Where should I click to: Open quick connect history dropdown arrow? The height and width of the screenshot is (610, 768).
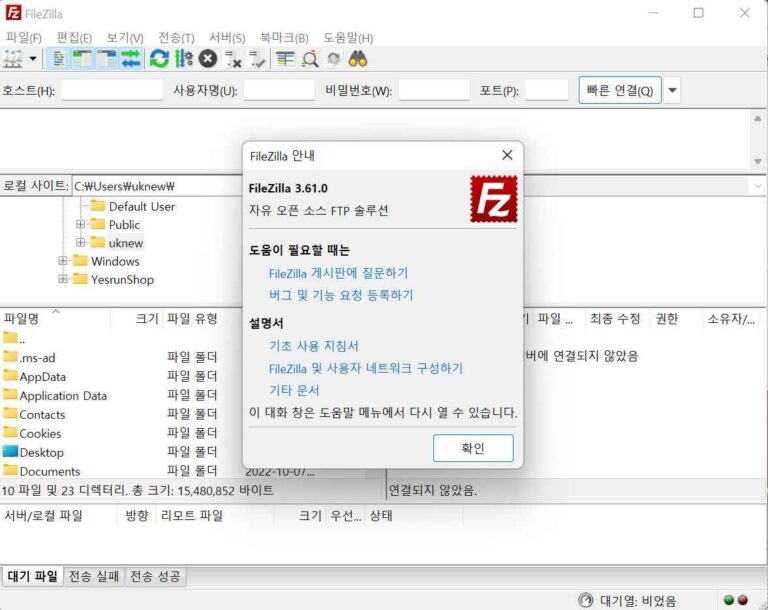(673, 91)
